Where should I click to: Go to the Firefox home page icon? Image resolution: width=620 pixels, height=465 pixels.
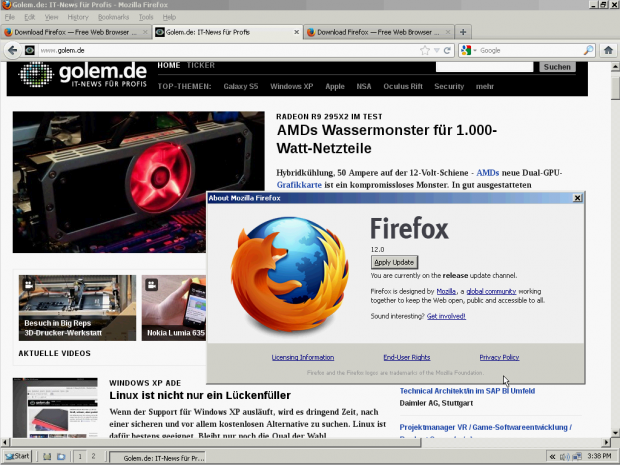coord(608,50)
